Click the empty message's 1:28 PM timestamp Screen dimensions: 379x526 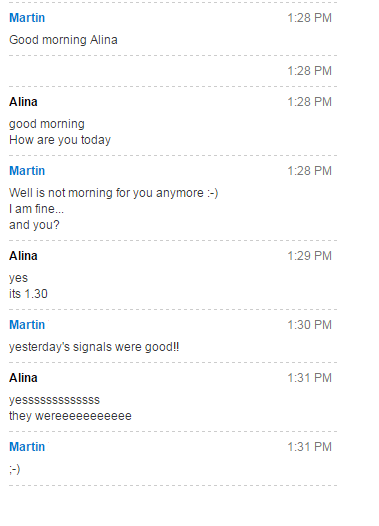(x=309, y=71)
